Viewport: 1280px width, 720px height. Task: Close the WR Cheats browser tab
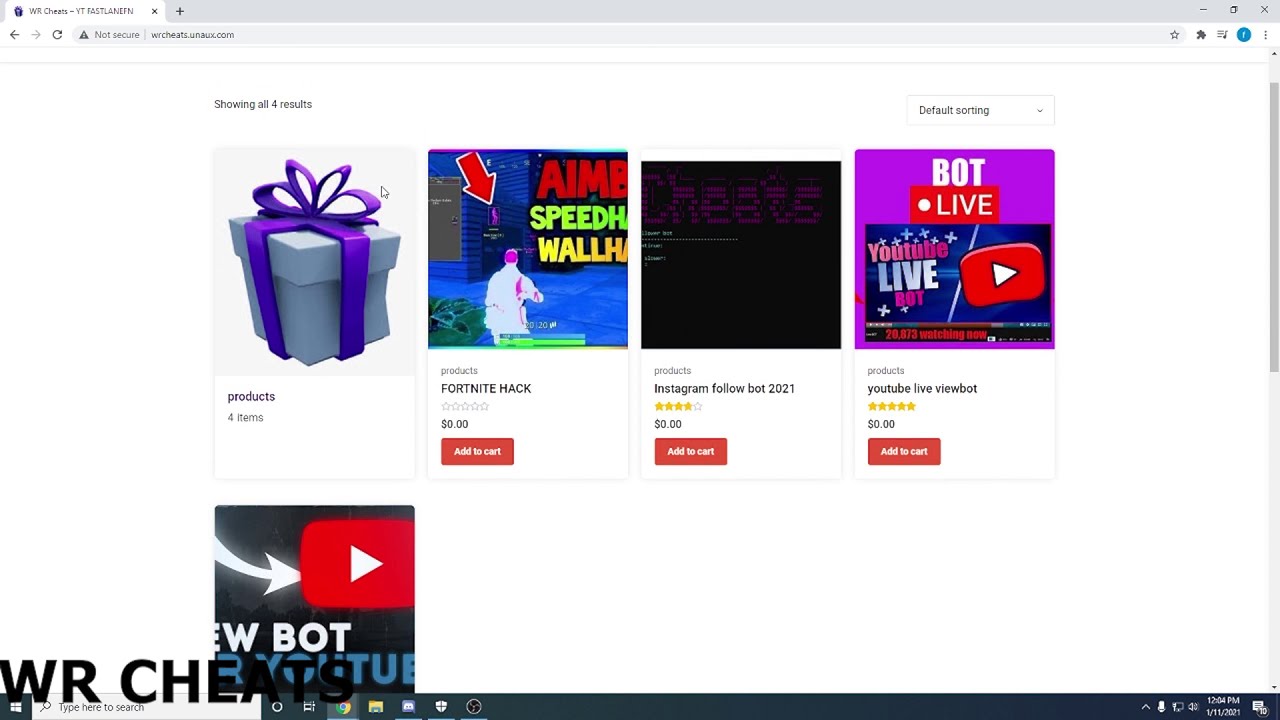click(x=154, y=11)
